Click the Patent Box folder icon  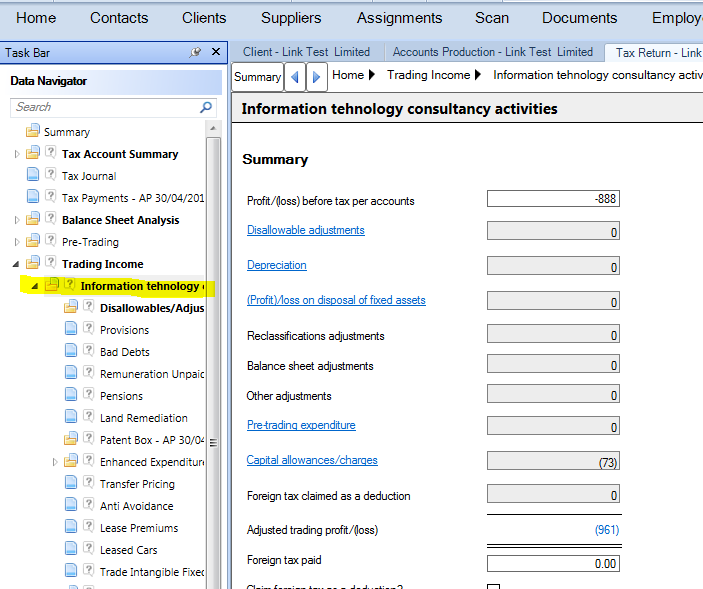[x=70, y=438]
